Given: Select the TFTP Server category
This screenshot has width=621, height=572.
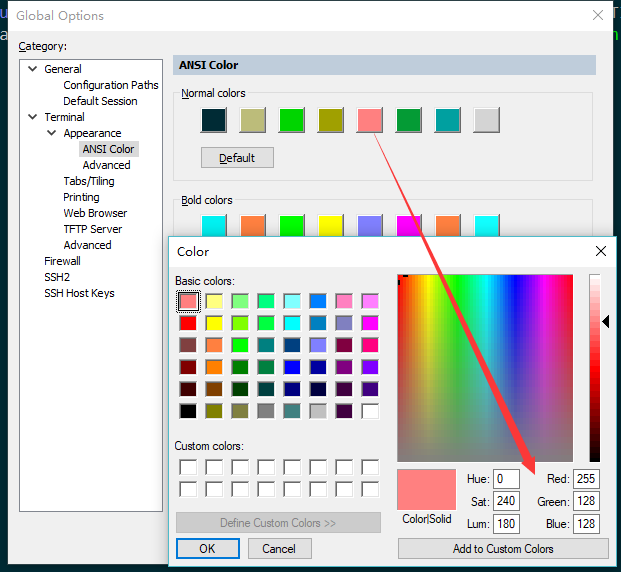Looking at the screenshot, I should (x=93, y=229).
